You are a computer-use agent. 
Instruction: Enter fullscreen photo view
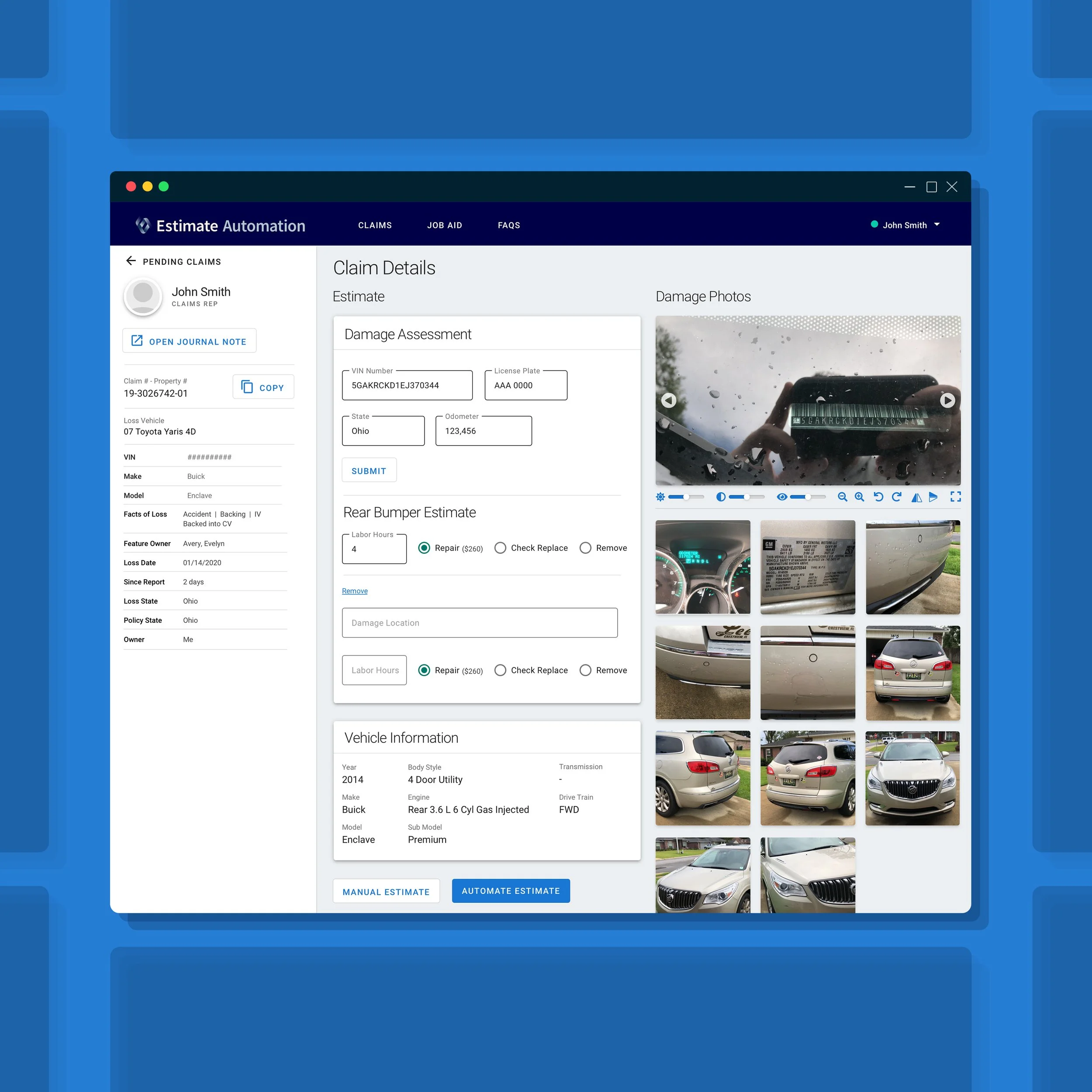click(x=955, y=497)
